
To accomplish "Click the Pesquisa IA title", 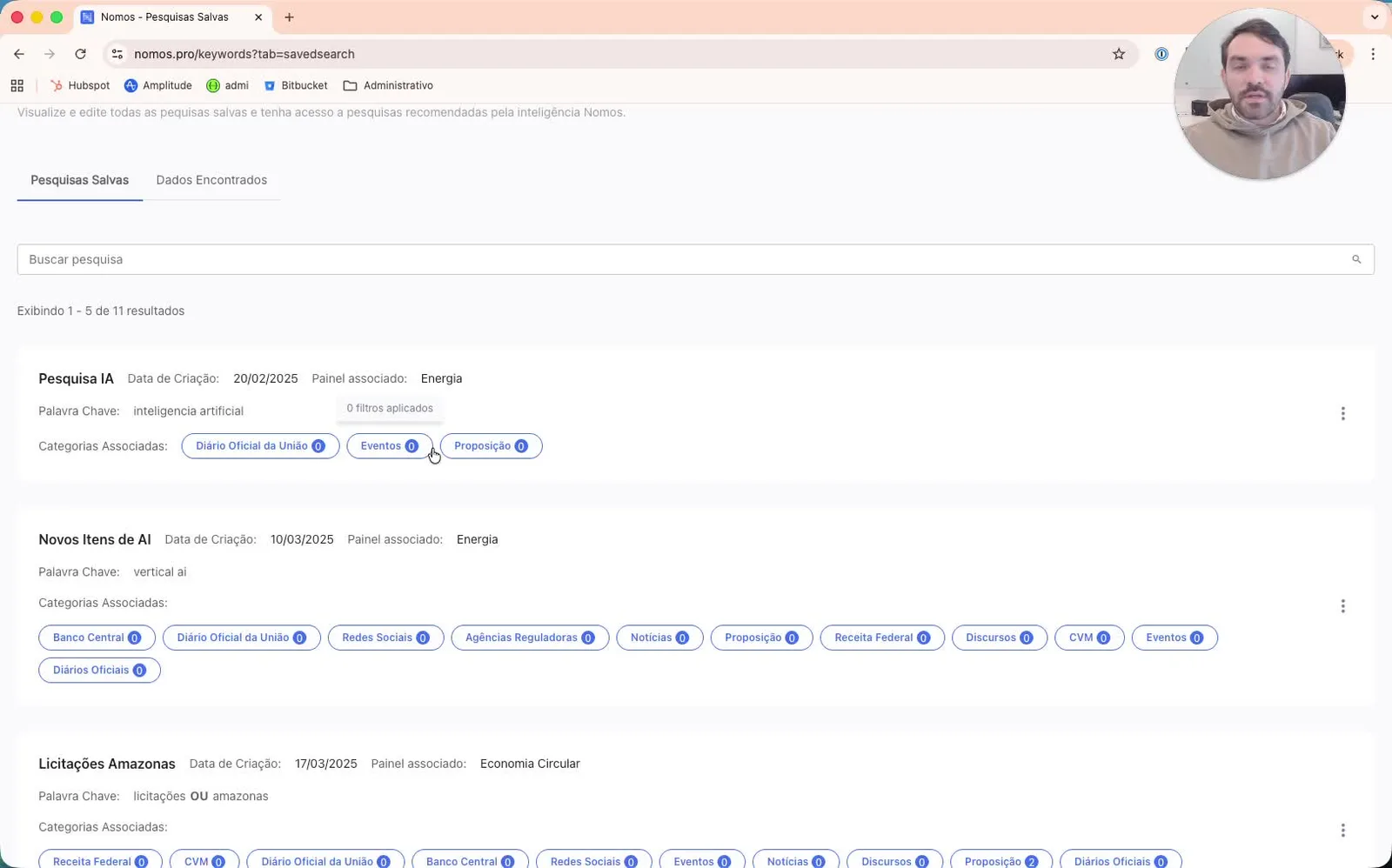I will [x=76, y=378].
